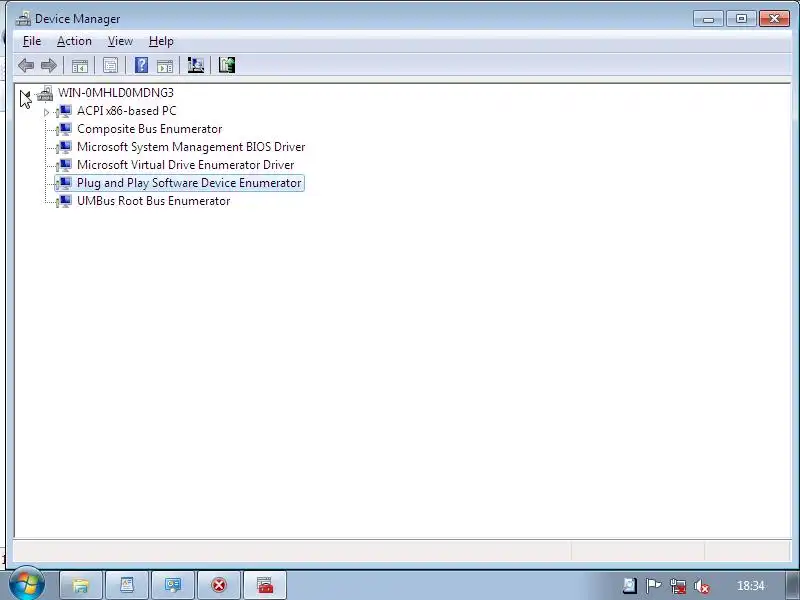Select Microsoft Virtual Drive Enumerator Driver text
This screenshot has height=600, width=800.
tap(185, 165)
